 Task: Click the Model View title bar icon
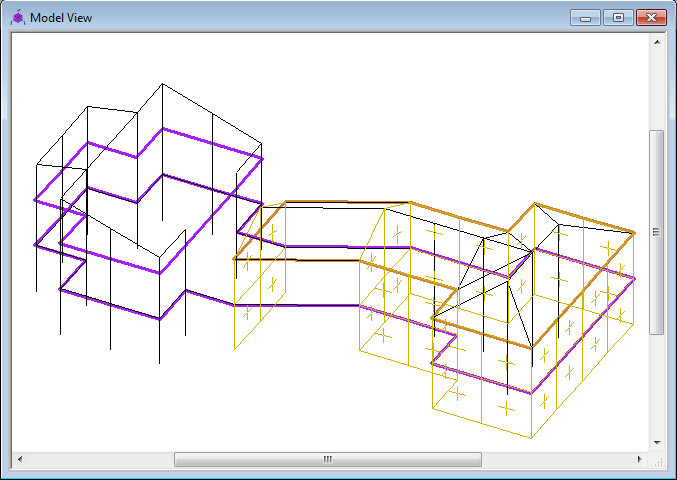point(17,18)
